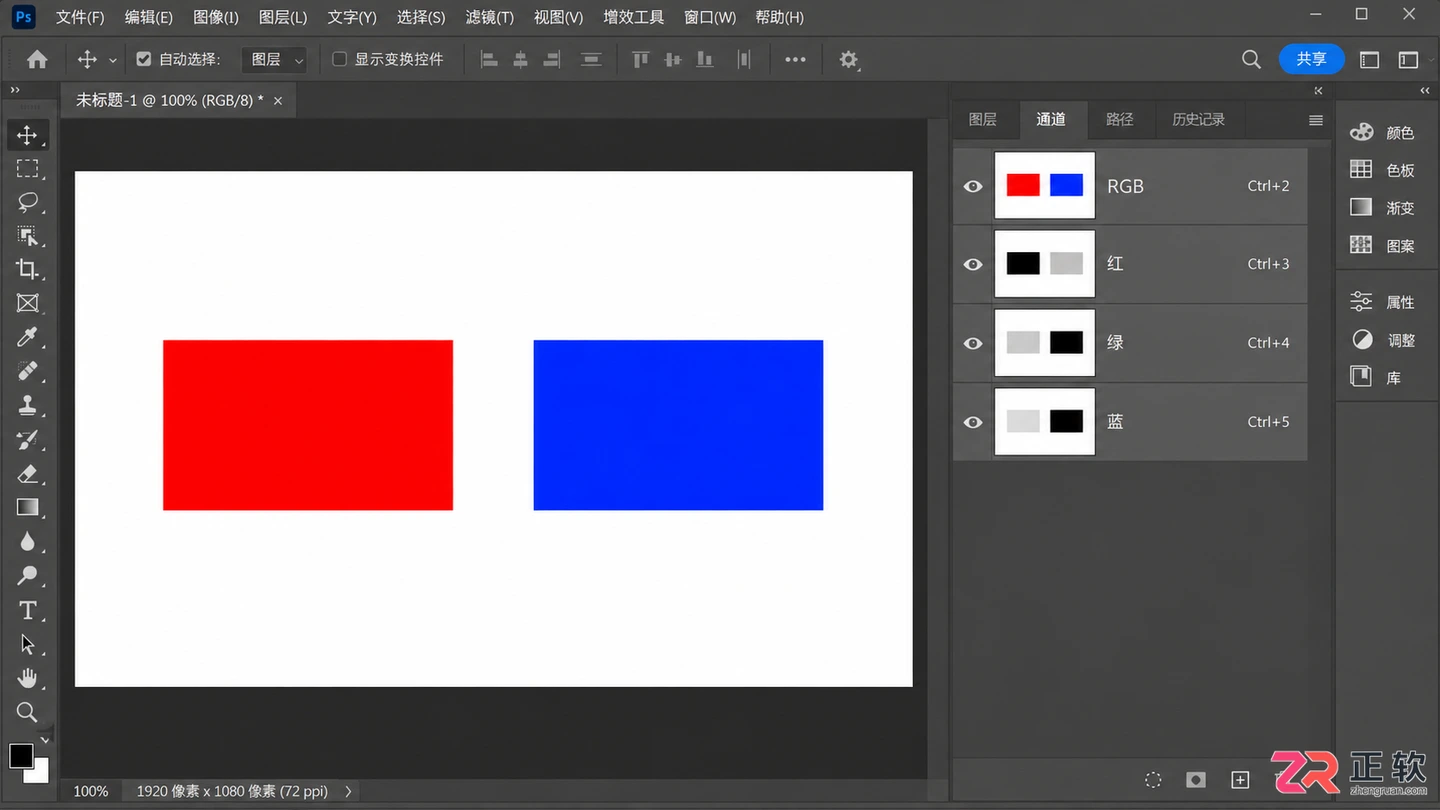Toggle visibility of the 蓝 channel
Viewport: 1440px width, 810px height.
[x=972, y=422]
